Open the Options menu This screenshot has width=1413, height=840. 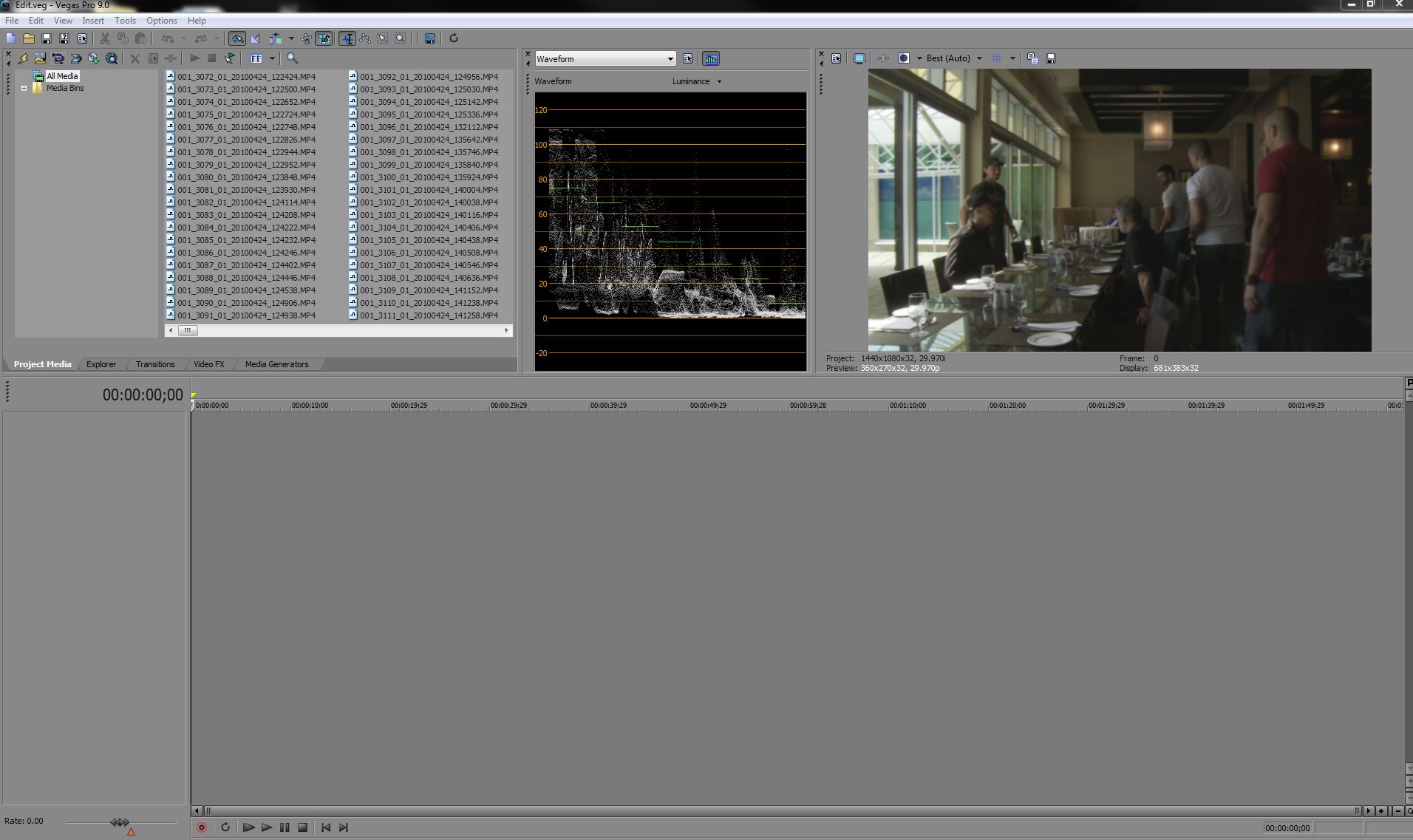tap(161, 21)
